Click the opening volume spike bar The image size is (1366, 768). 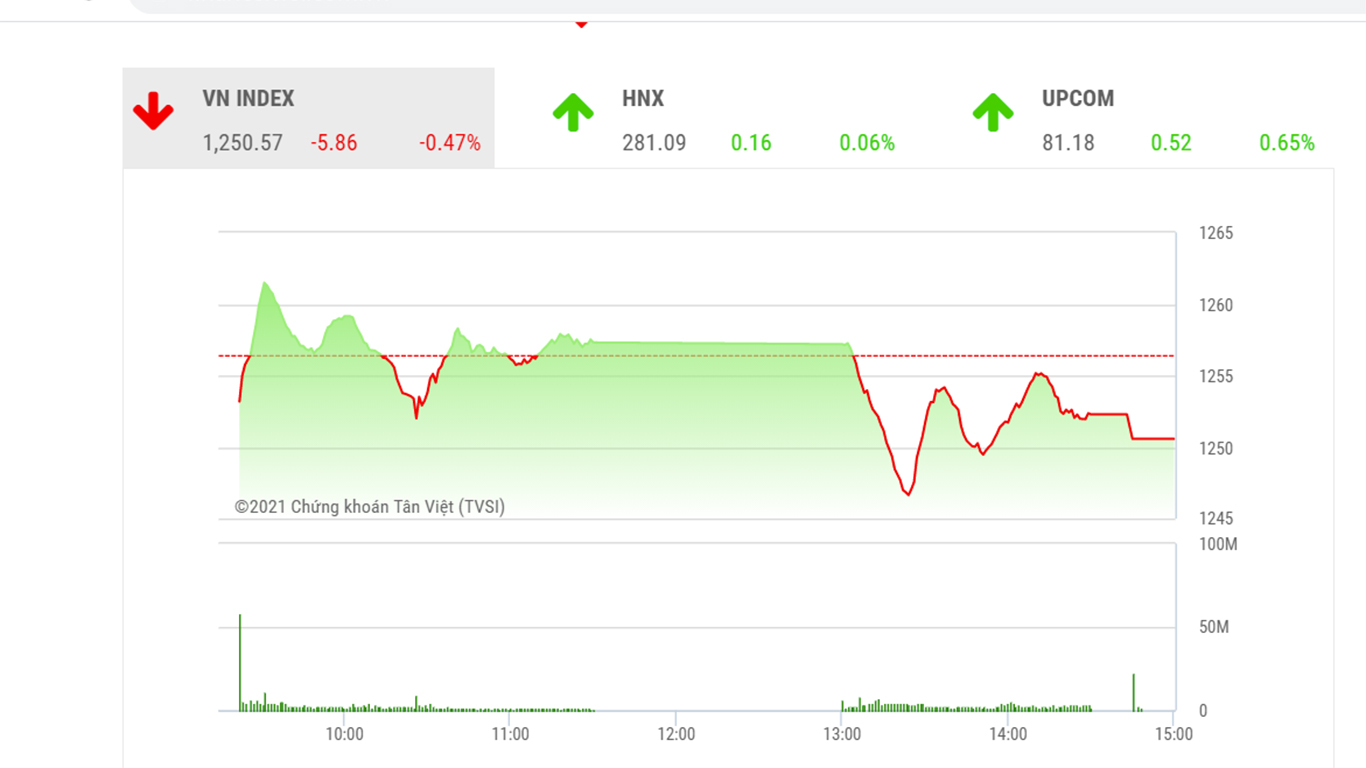[240, 663]
